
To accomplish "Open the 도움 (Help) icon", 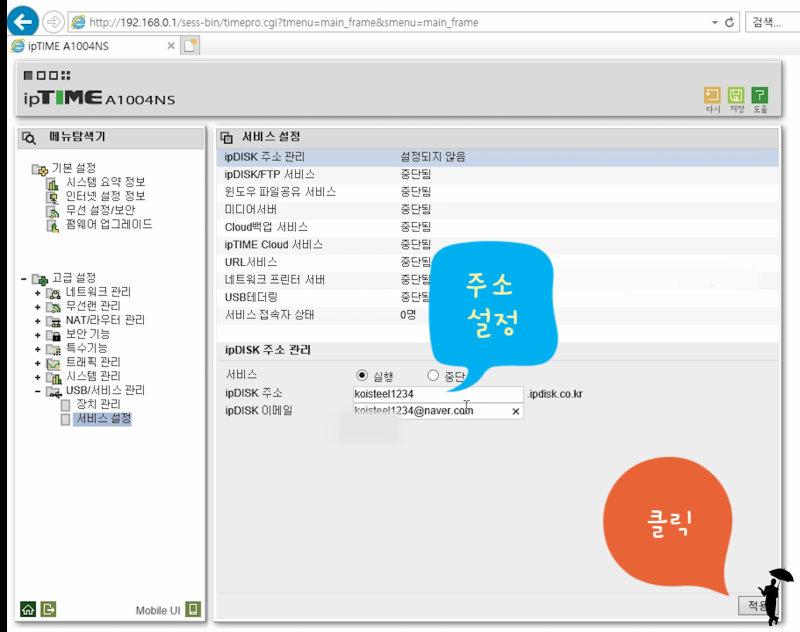I will (759, 95).
